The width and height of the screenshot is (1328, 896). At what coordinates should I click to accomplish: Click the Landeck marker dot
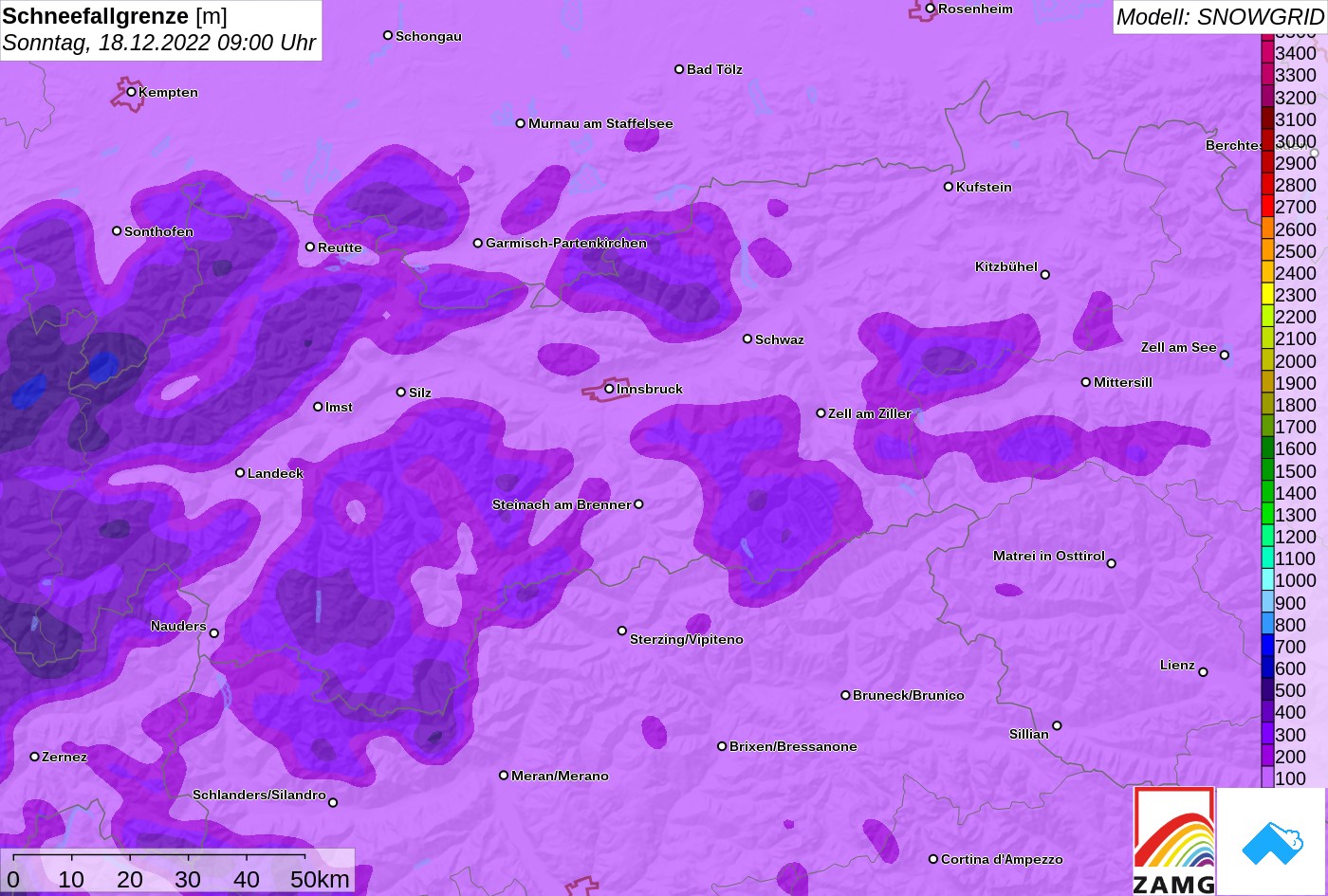(x=240, y=472)
